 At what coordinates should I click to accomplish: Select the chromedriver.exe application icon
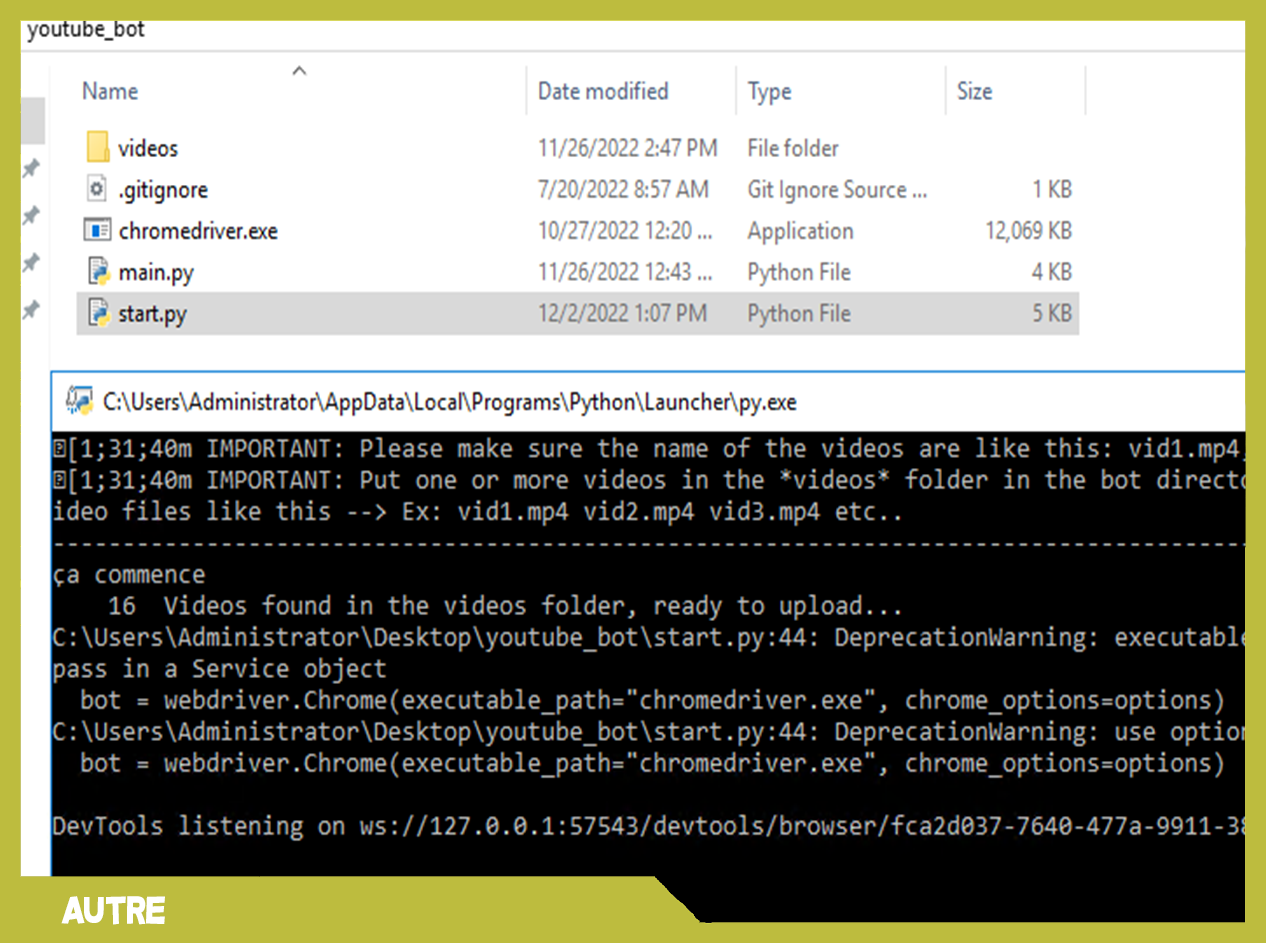tap(97, 231)
